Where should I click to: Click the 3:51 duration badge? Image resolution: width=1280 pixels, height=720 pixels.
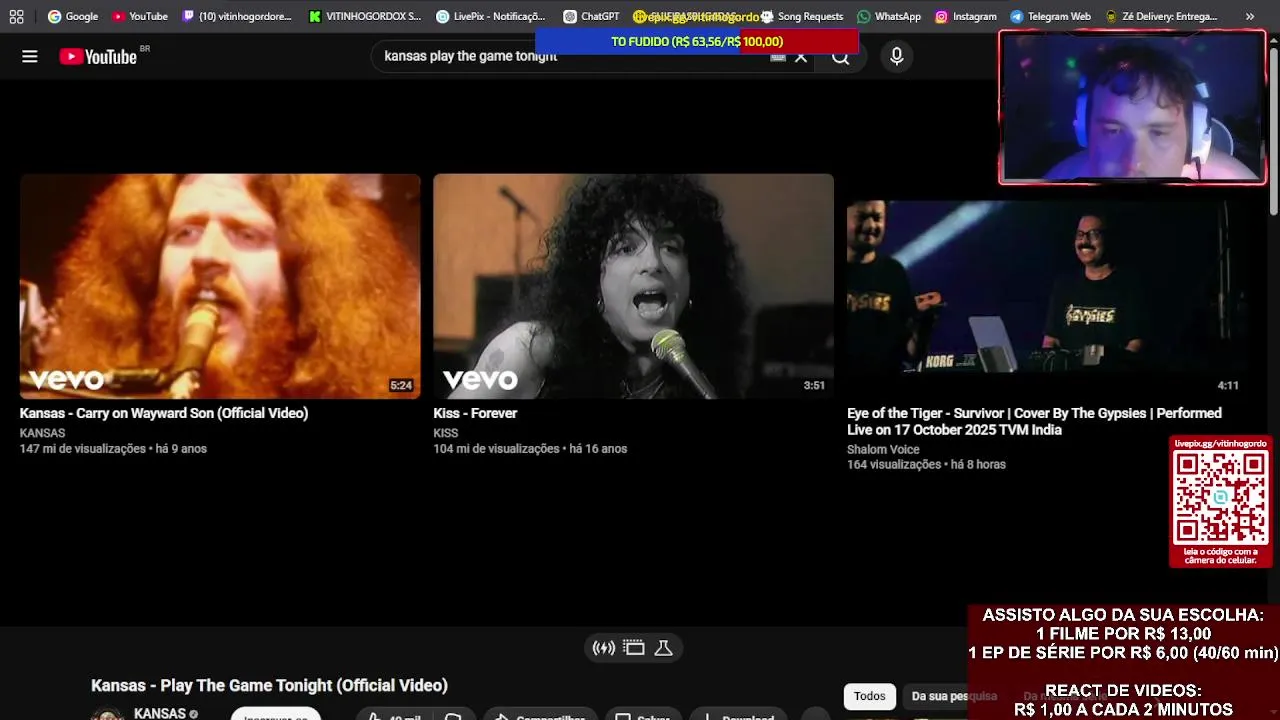(x=814, y=386)
